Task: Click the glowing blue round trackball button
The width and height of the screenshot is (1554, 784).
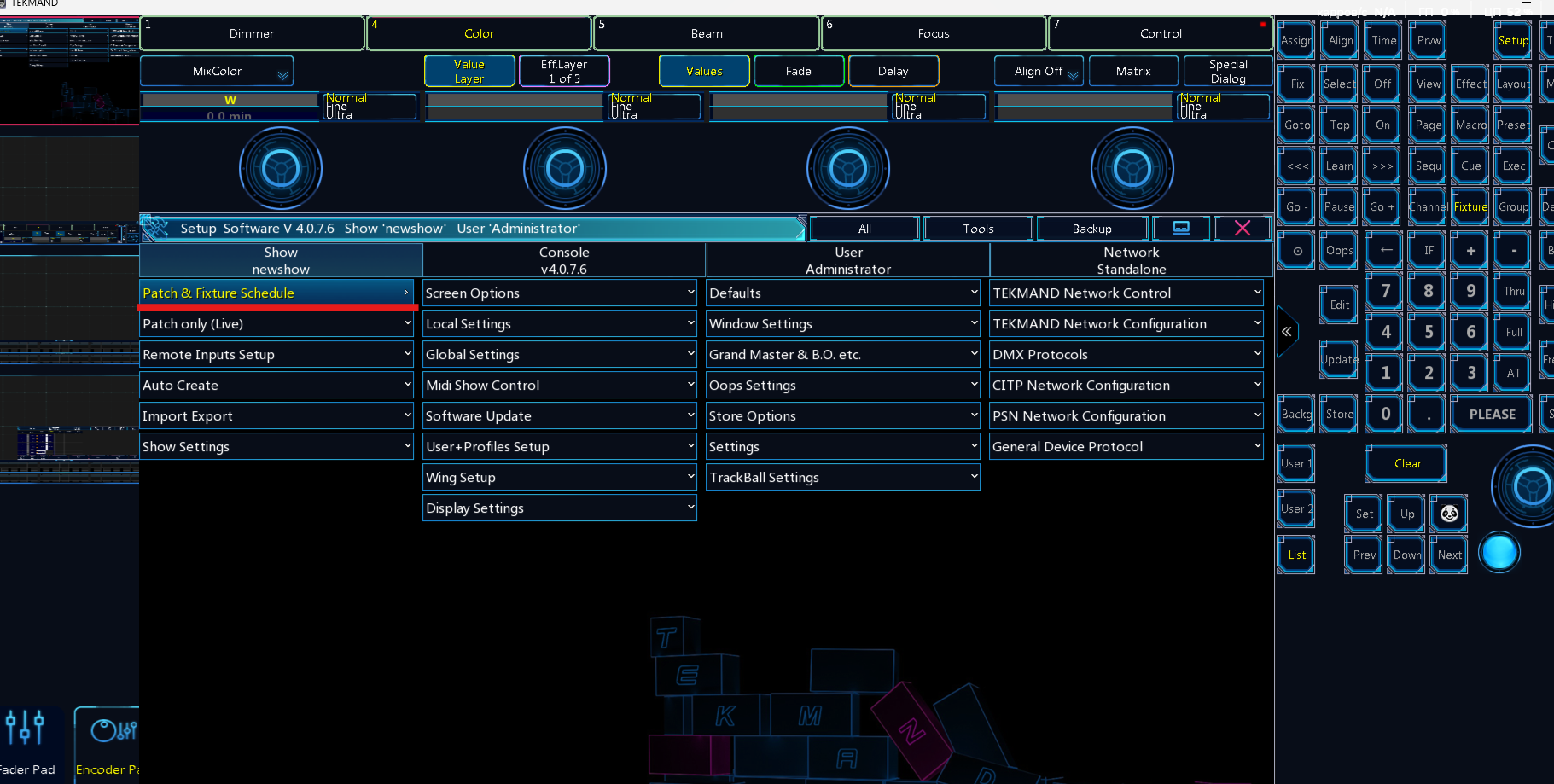Action: point(1499,553)
